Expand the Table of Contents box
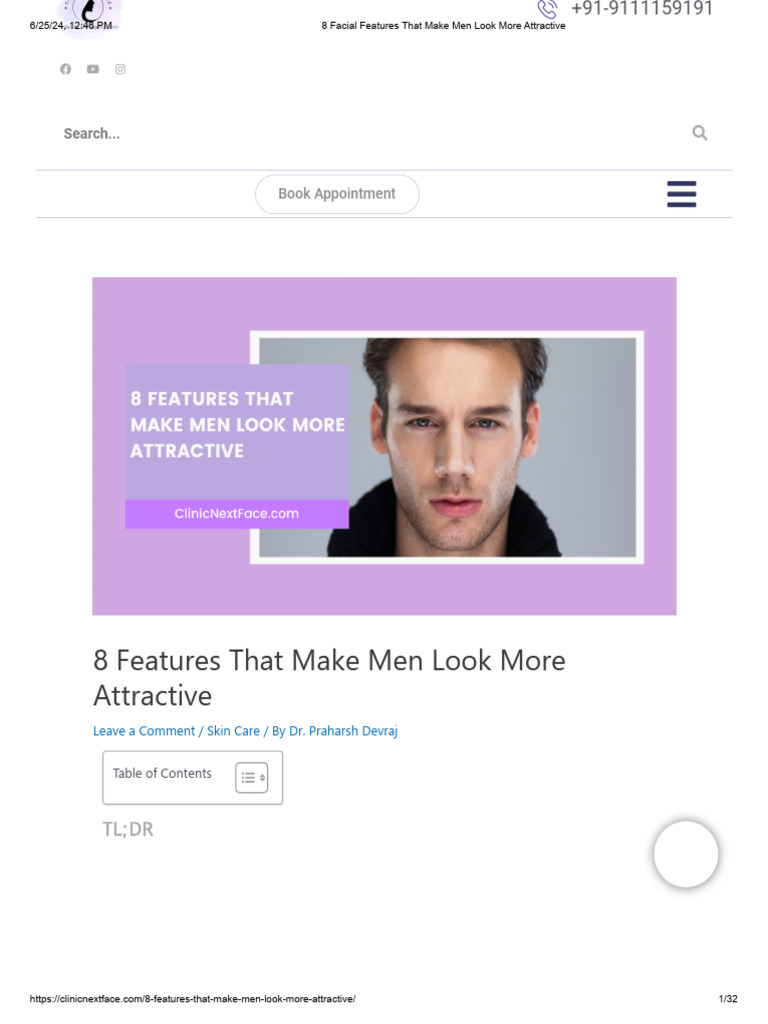Image resolution: width=768 pixels, height=1024 pixels. [x=193, y=777]
